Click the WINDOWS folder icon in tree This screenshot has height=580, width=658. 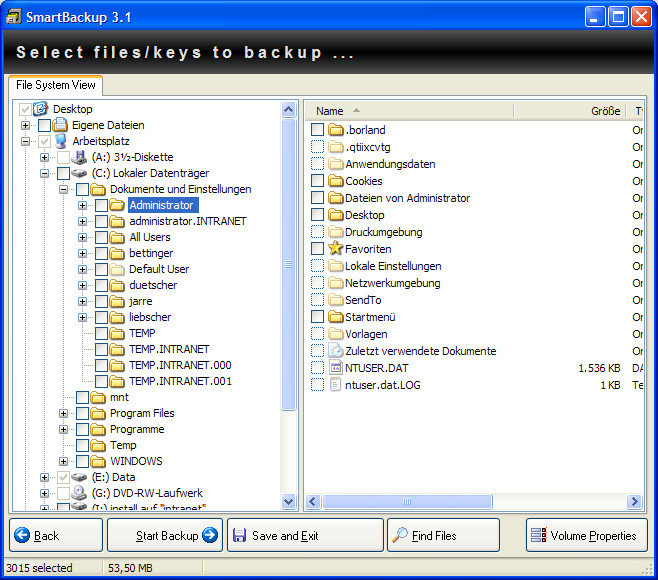98,461
